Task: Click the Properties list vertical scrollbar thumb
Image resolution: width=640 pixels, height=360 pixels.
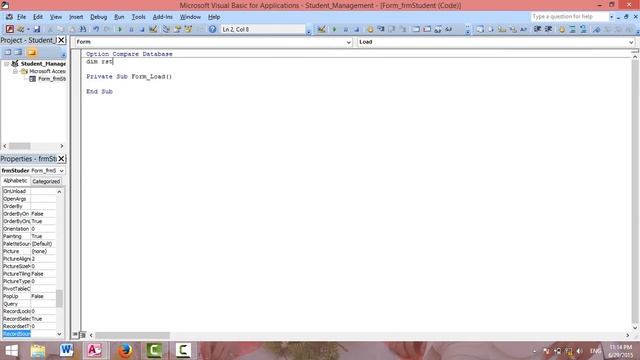Action: pyautogui.click(x=59, y=298)
